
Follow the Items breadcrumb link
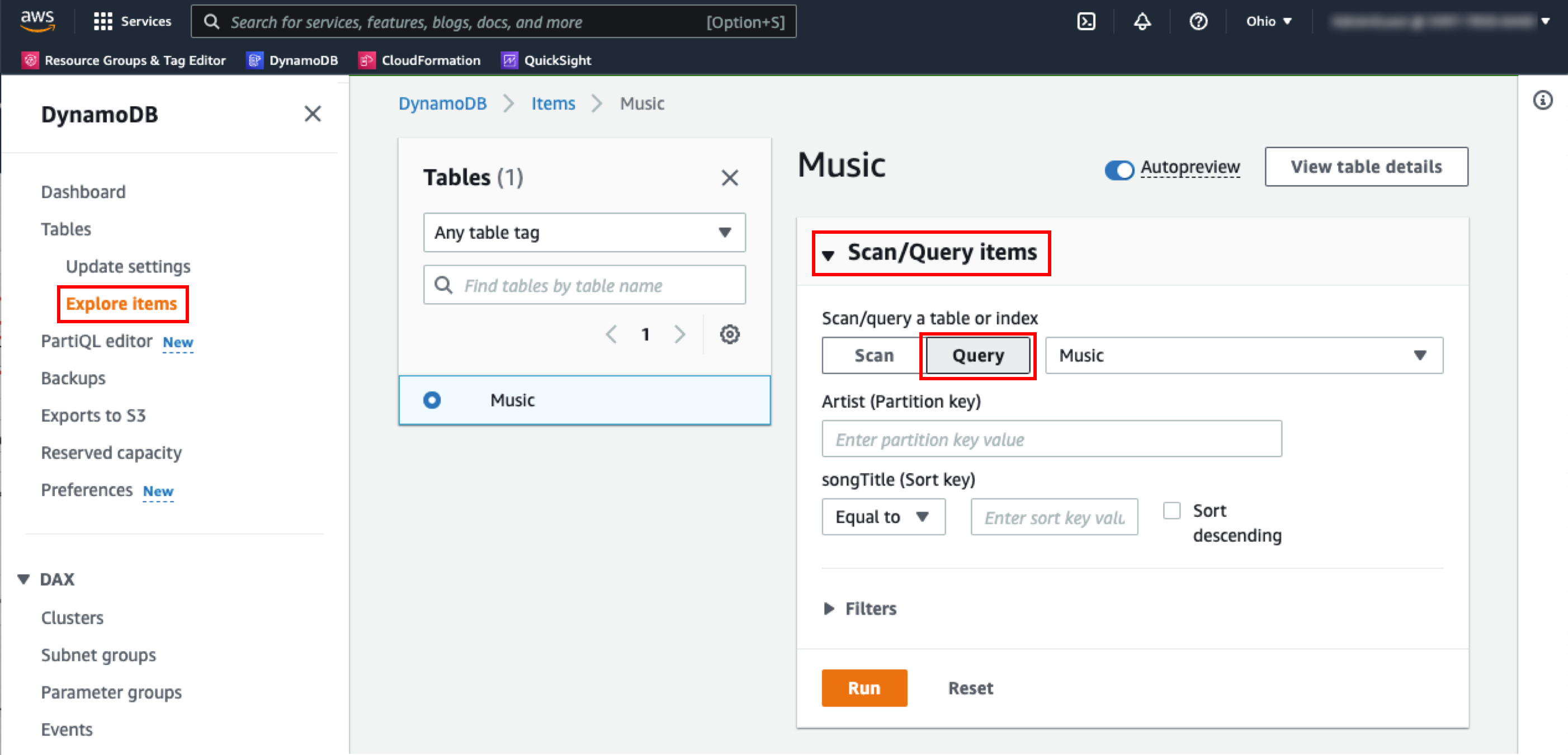(x=552, y=103)
